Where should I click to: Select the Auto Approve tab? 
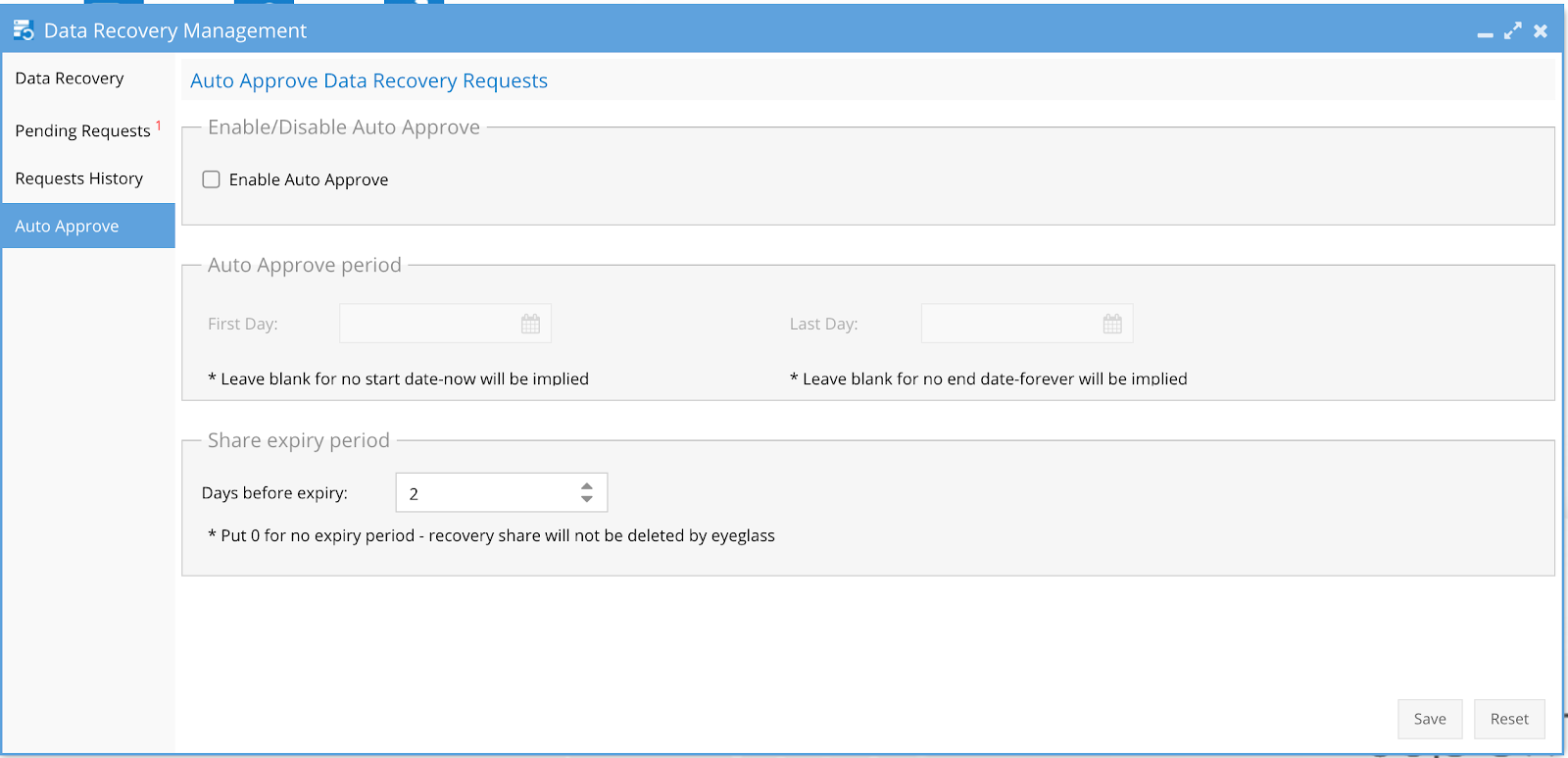88,226
